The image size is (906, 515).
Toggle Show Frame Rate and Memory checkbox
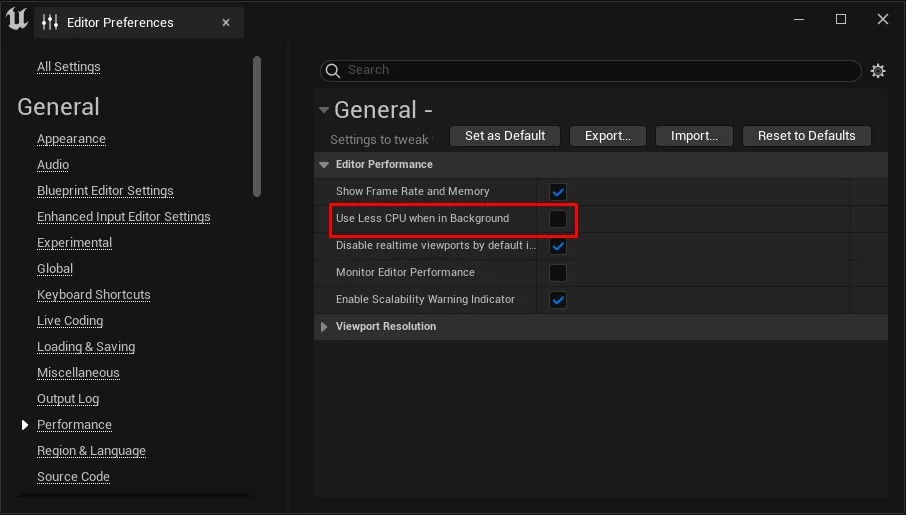click(x=558, y=192)
